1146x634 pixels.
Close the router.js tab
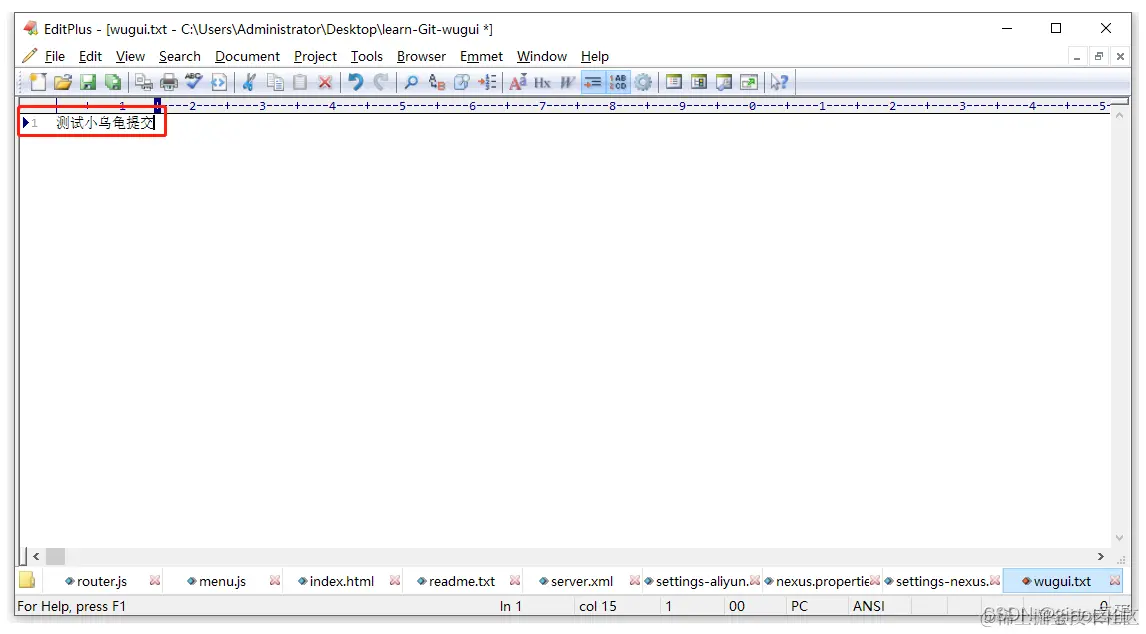point(154,581)
